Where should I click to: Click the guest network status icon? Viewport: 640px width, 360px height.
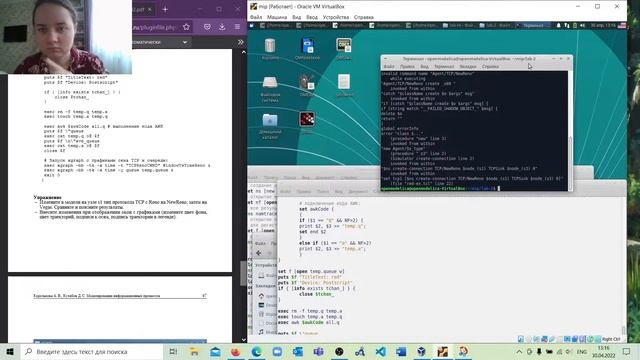point(567,25)
